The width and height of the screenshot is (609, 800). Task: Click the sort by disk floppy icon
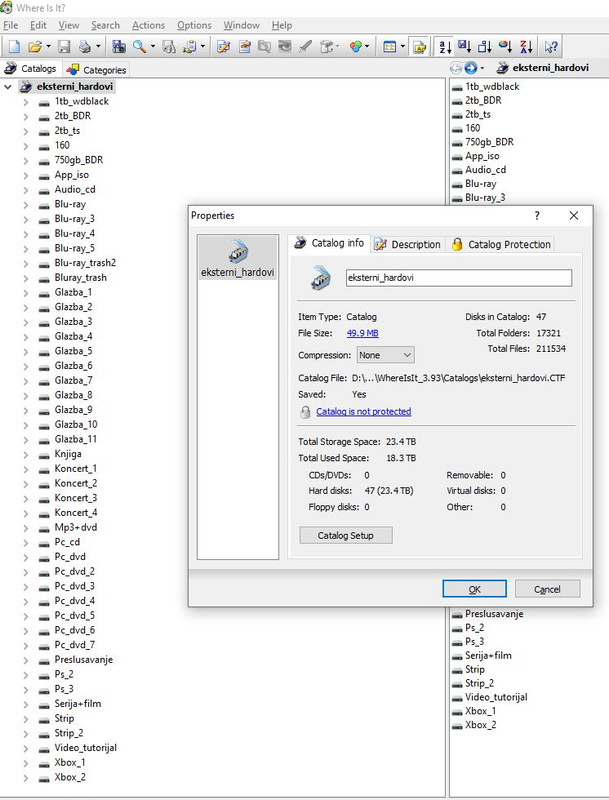[465, 47]
